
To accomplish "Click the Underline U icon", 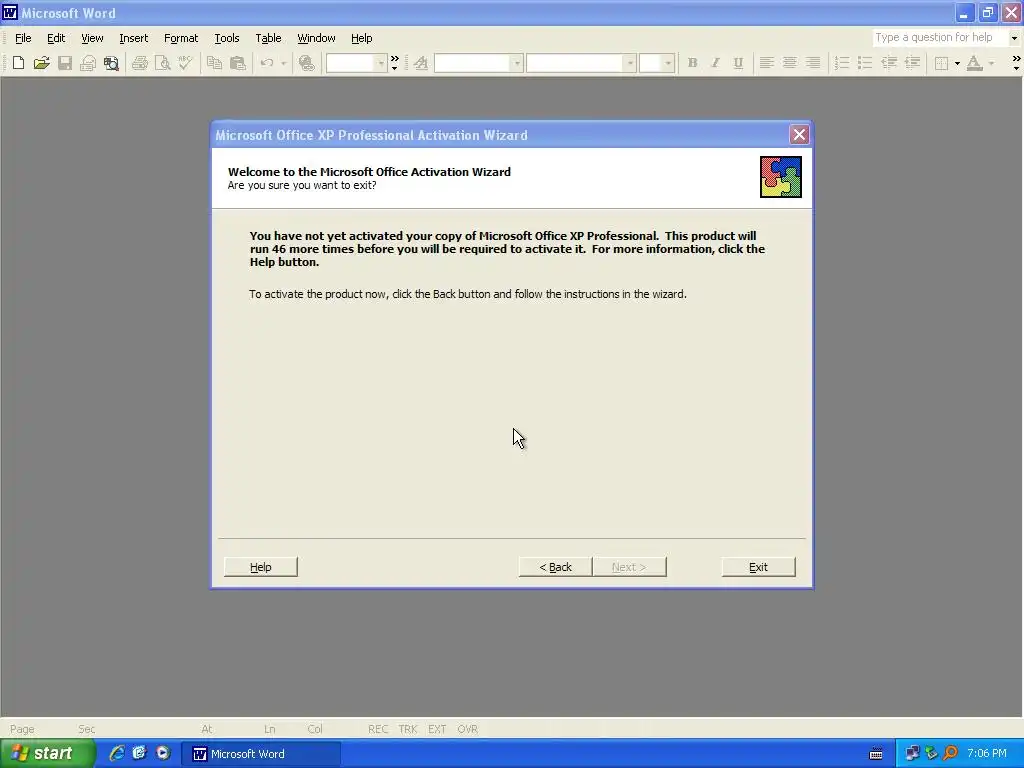I will [x=738, y=63].
